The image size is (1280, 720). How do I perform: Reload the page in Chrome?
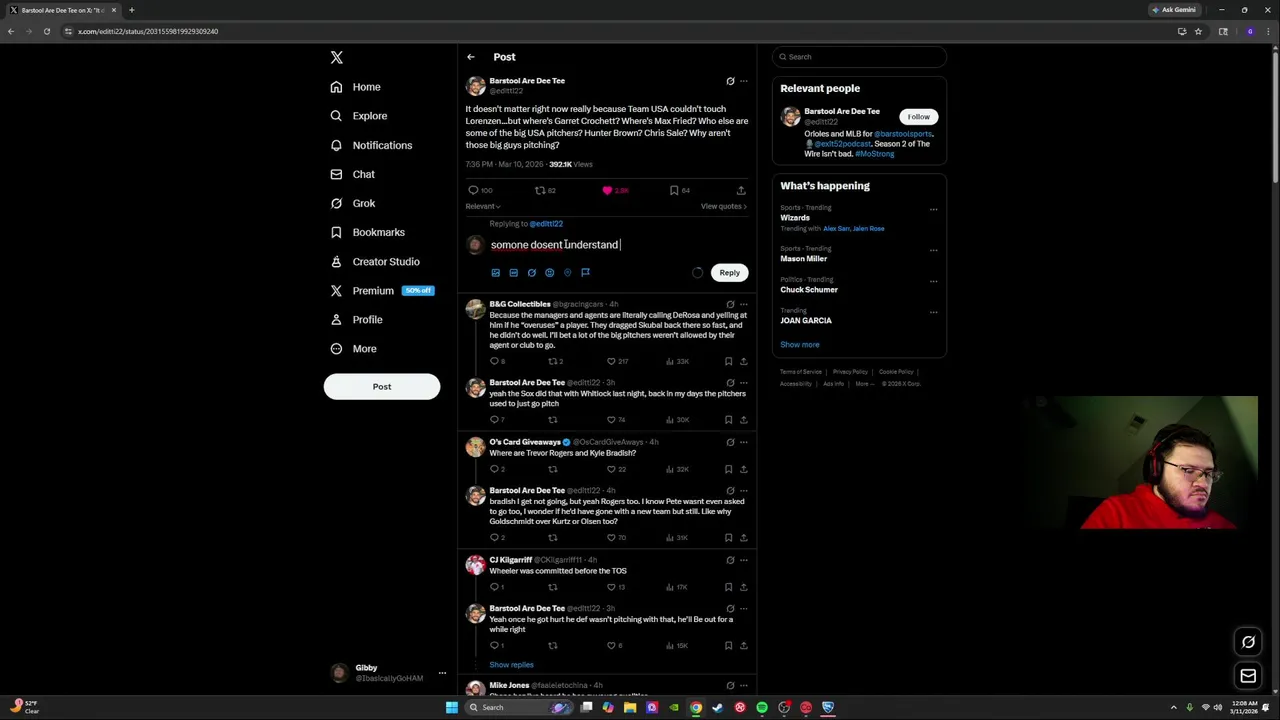46,31
